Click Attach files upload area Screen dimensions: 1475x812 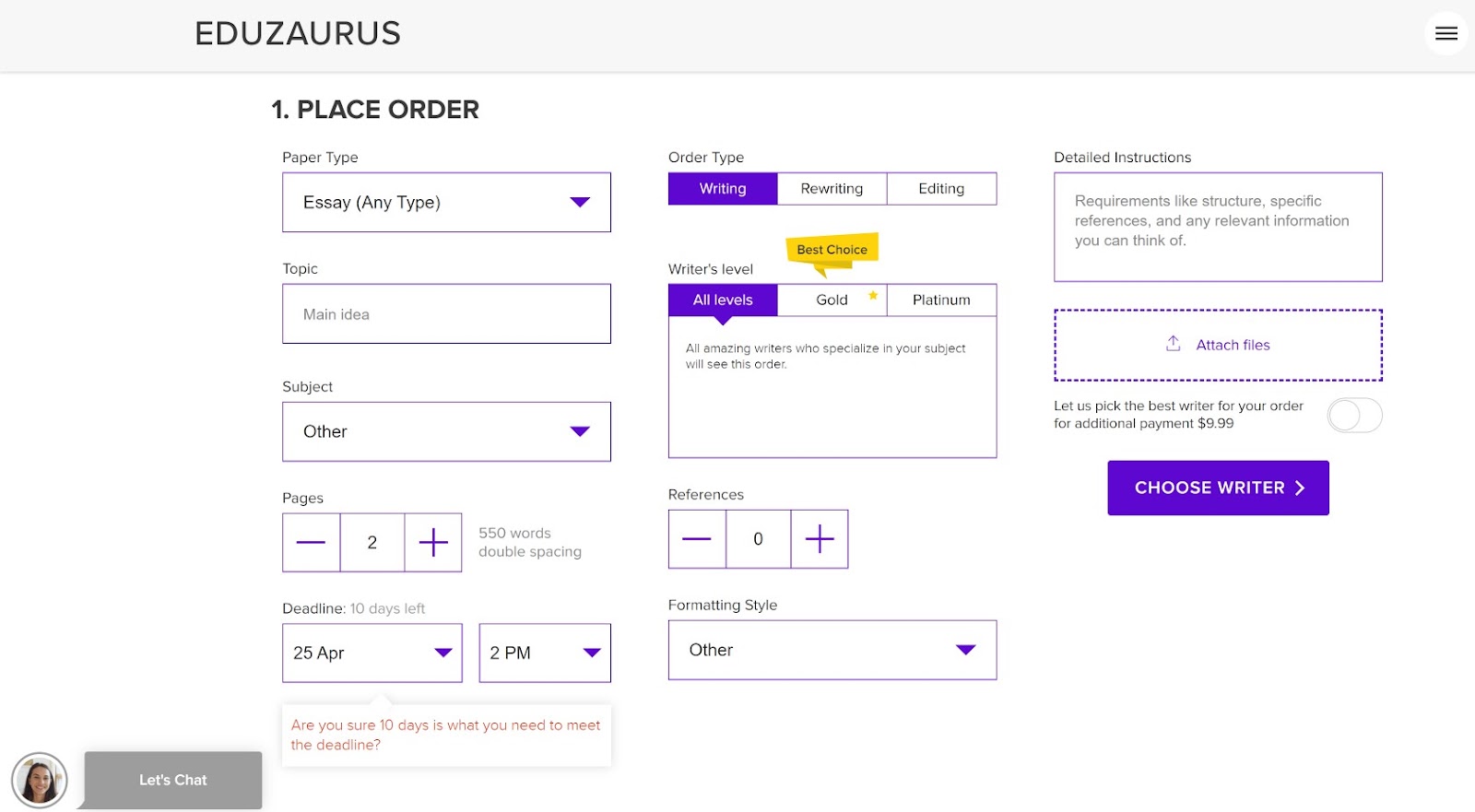(x=1218, y=345)
